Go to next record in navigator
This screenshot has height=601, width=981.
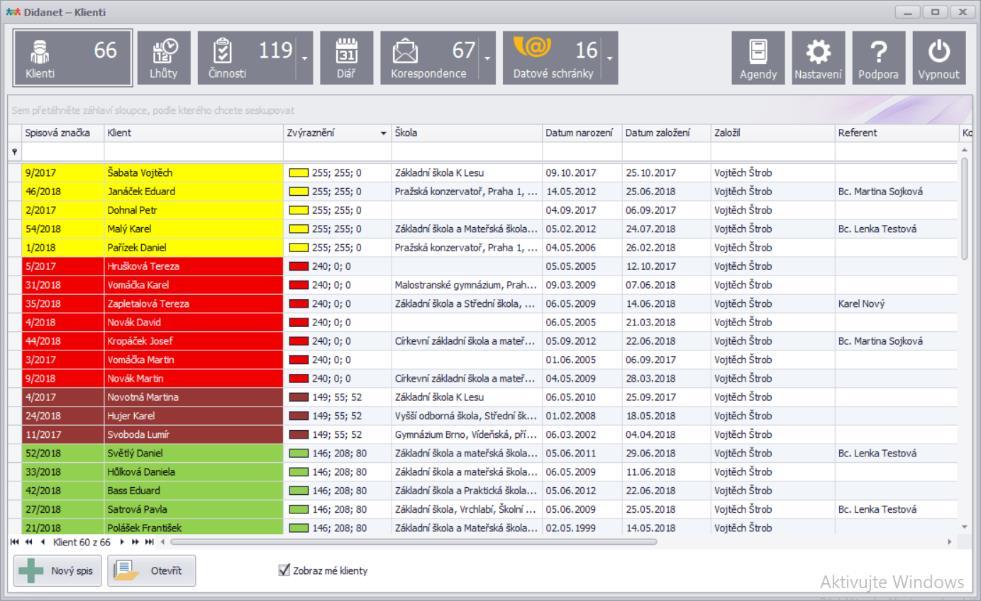122,542
